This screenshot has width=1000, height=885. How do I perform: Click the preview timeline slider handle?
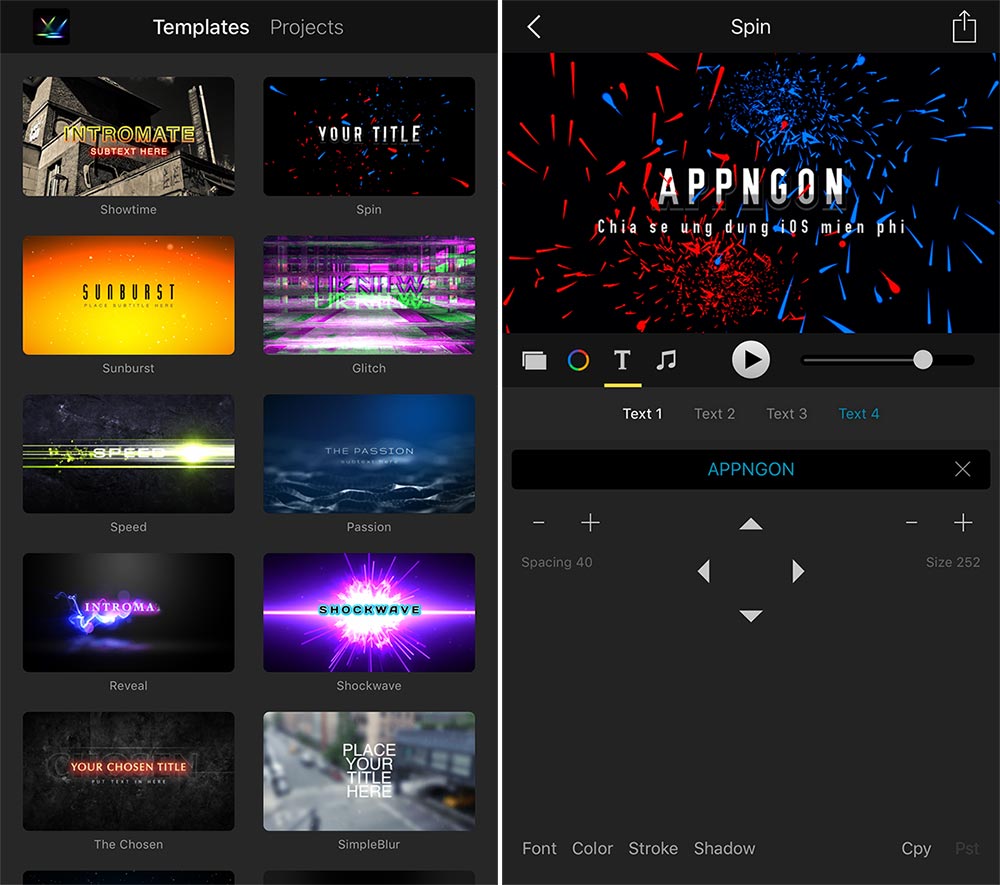point(923,360)
